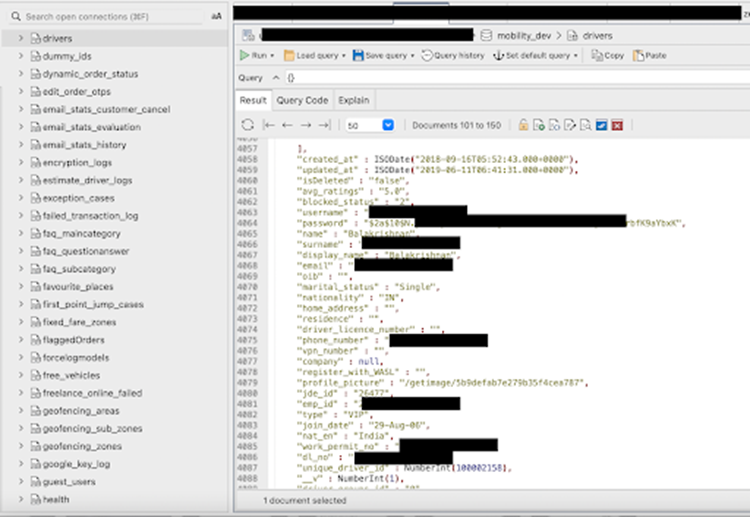
Task: Click the Paste toolbar button
Action: click(x=649, y=56)
